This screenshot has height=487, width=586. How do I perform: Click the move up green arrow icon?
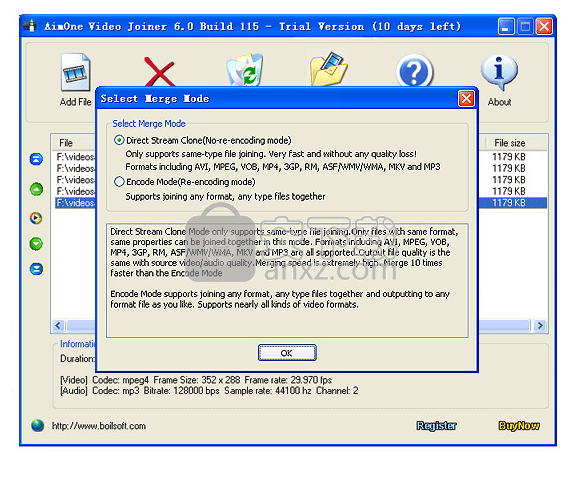point(36,189)
